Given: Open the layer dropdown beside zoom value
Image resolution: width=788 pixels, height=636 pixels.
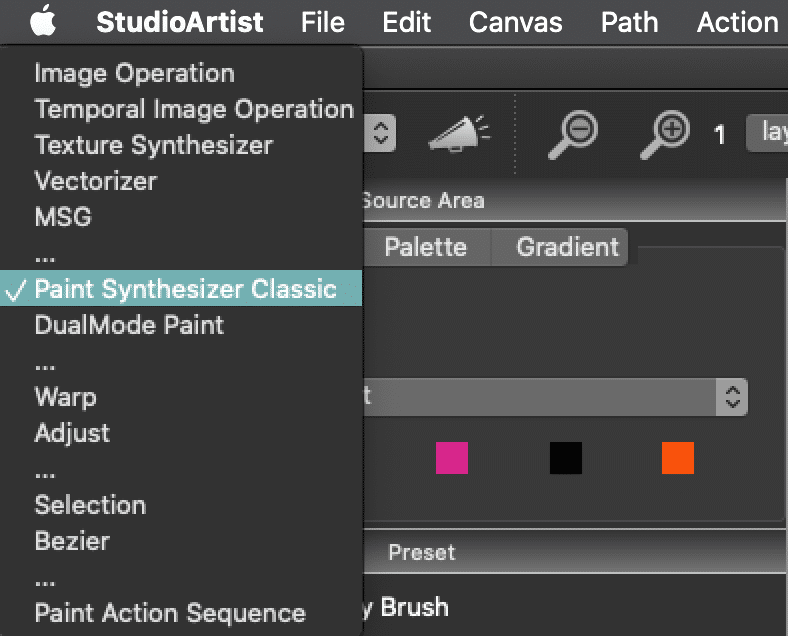Looking at the screenshot, I should click(767, 133).
